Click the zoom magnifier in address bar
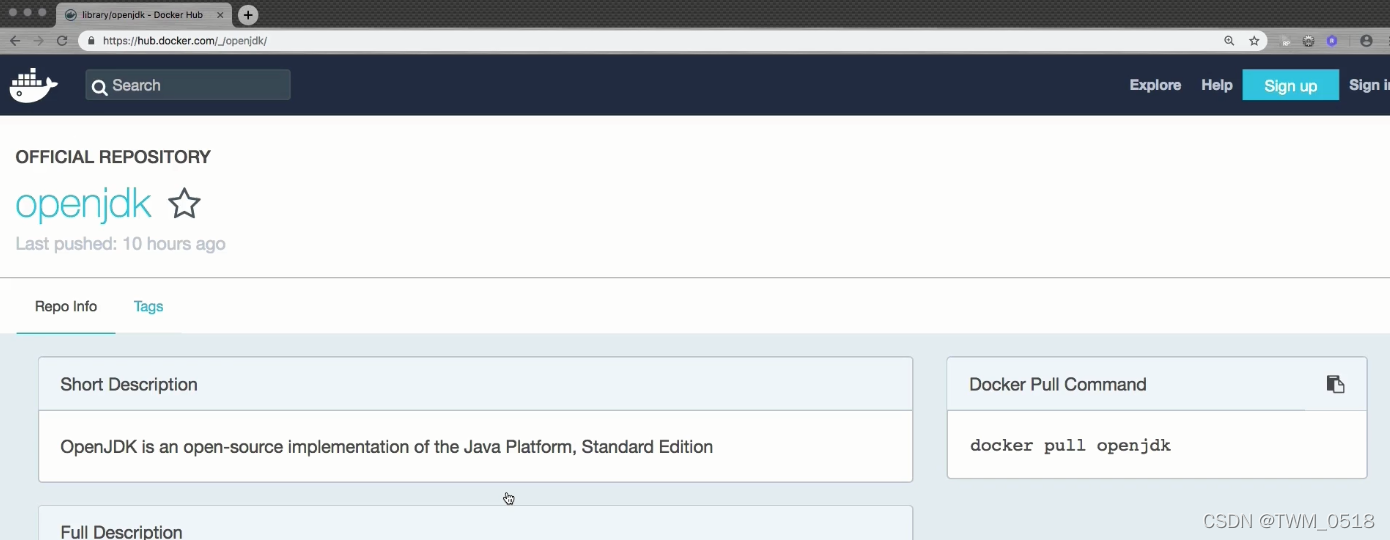This screenshot has width=1390, height=540. [1229, 41]
